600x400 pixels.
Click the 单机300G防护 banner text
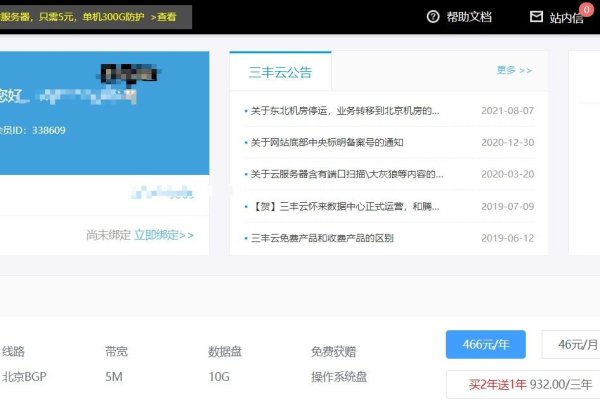(x=113, y=17)
